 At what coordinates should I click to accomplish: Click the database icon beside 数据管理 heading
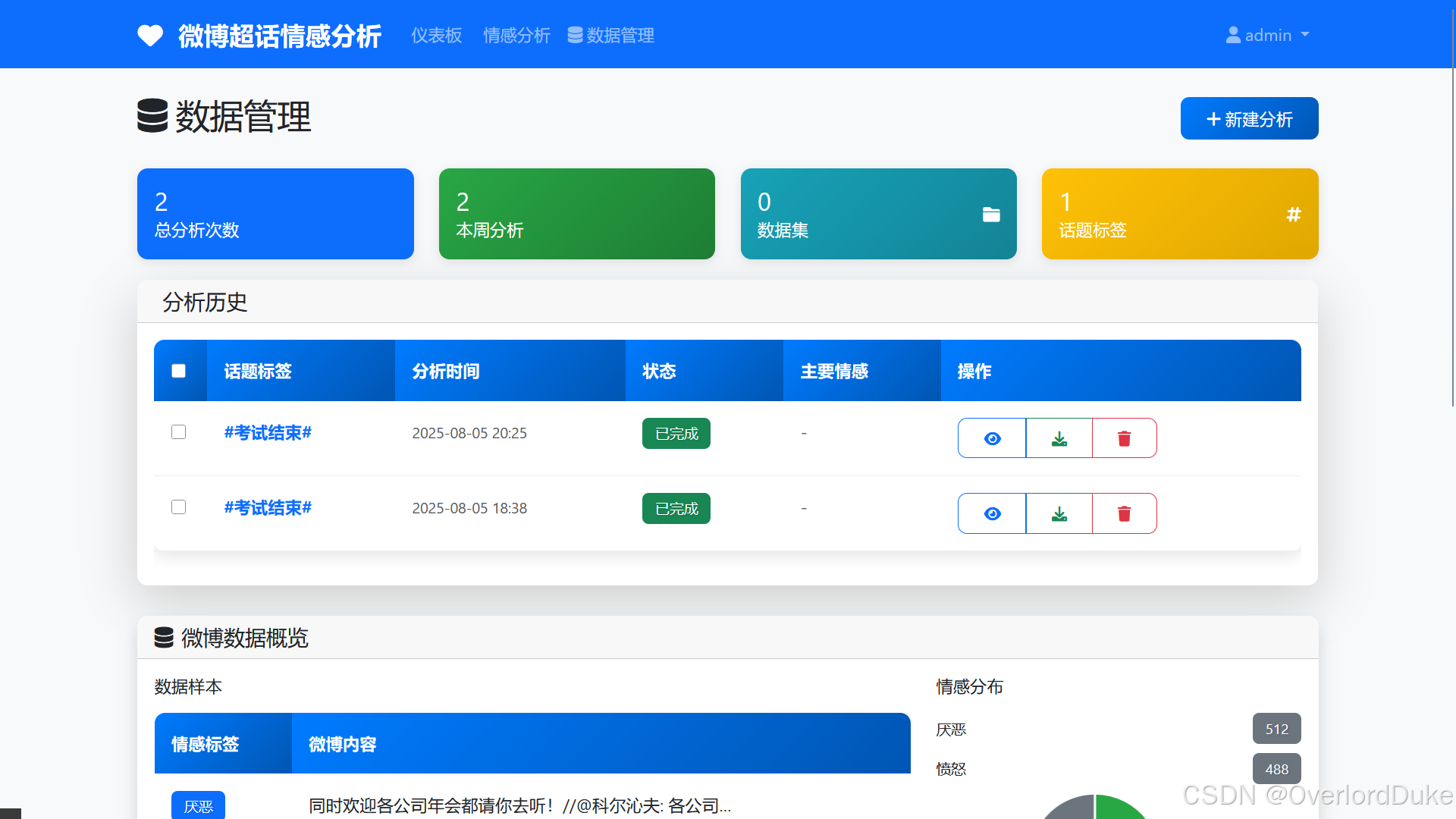tap(152, 116)
